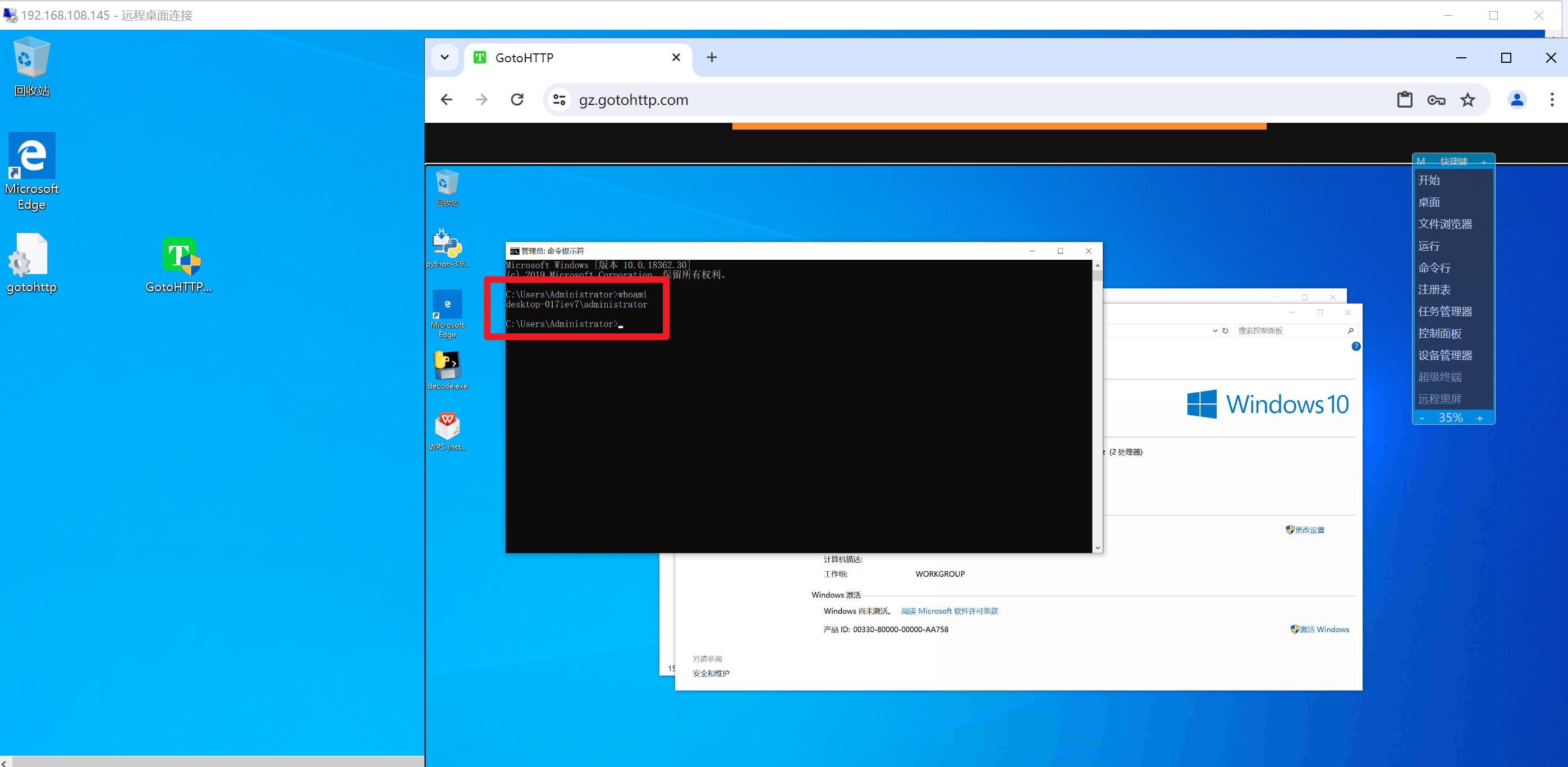Open Chrome three-dot menu
Image resolution: width=1568 pixels, height=767 pixels.
point(1552,100)
